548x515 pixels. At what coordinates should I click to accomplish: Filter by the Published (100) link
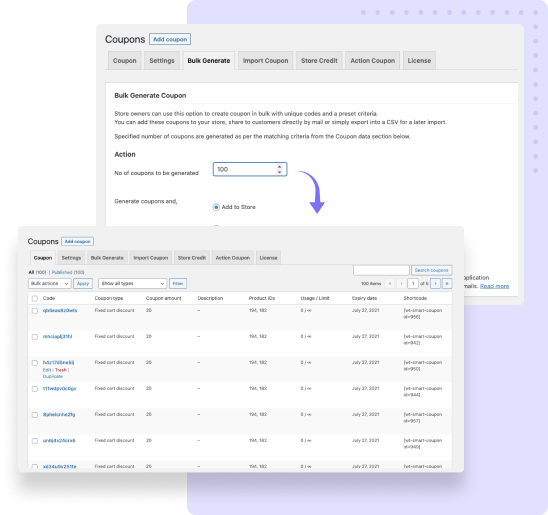tap(68, 272)
